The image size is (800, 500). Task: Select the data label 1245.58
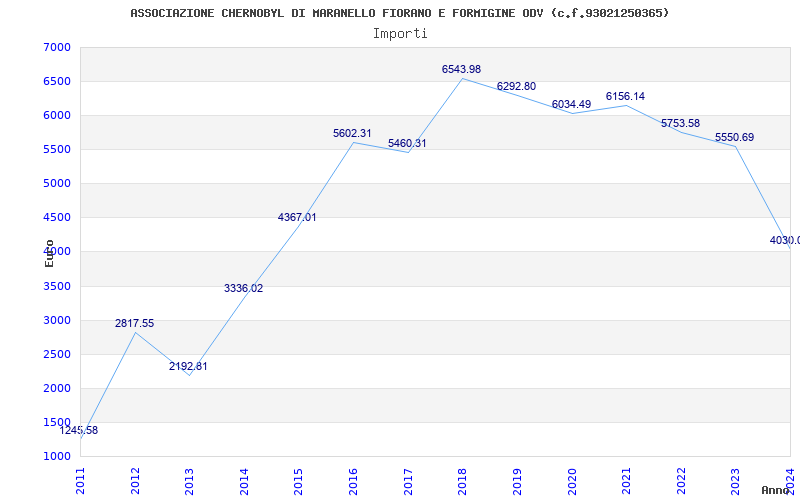(x=79, y=430)
